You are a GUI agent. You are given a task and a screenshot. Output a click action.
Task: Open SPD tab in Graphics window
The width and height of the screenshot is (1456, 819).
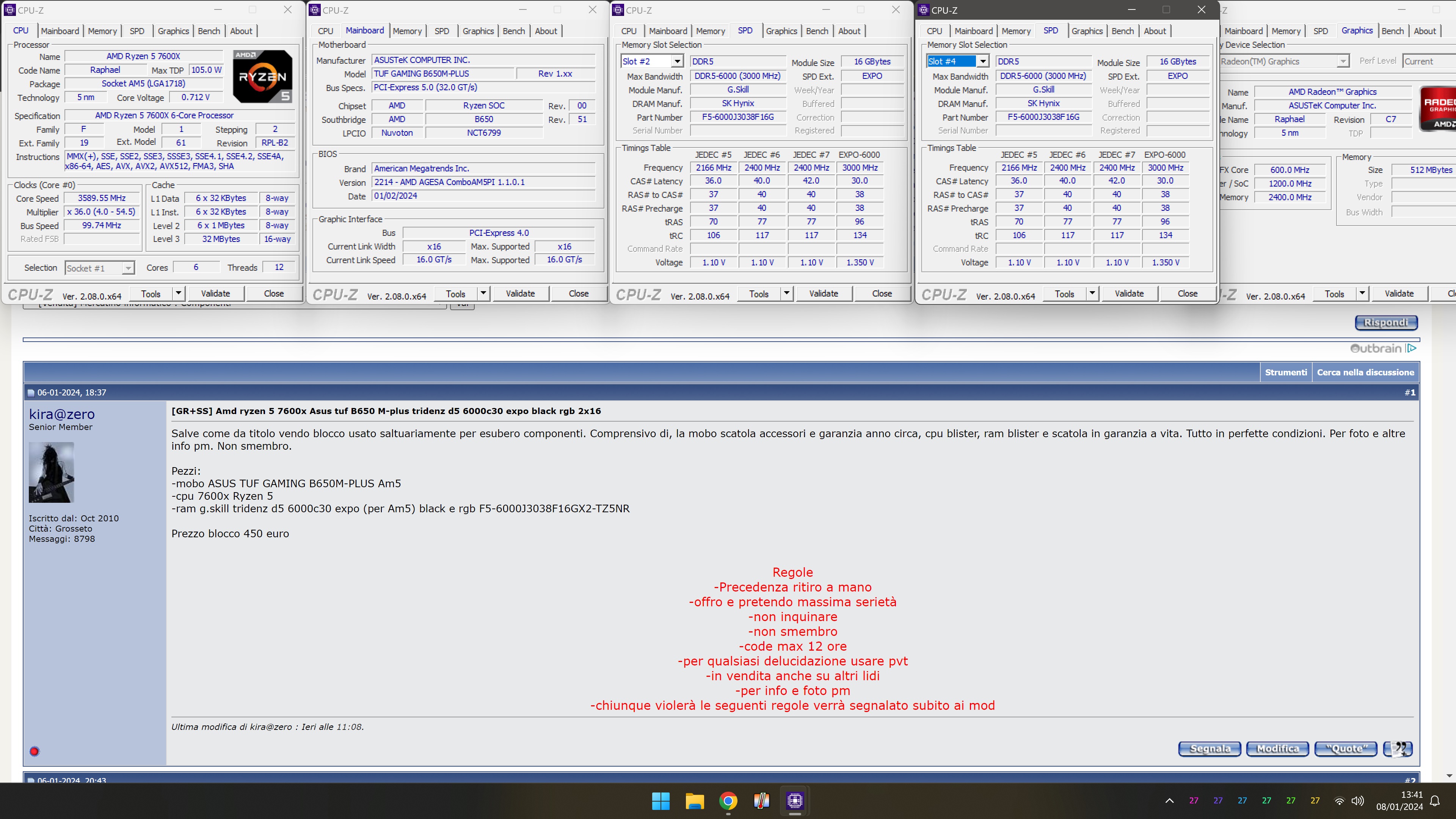[x=1321, y=31]
